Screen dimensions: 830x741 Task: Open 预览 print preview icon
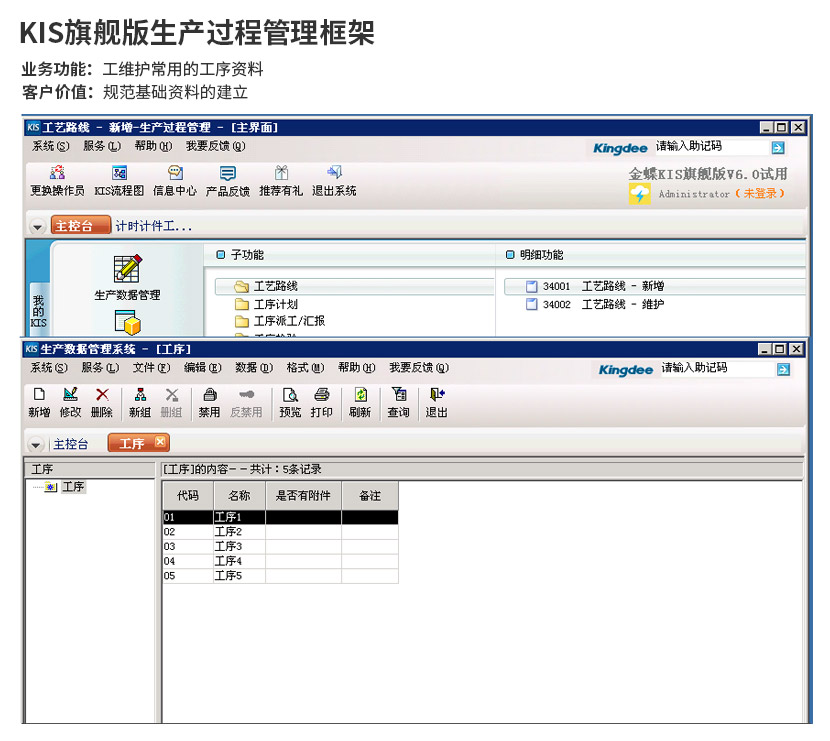(290, 395)
